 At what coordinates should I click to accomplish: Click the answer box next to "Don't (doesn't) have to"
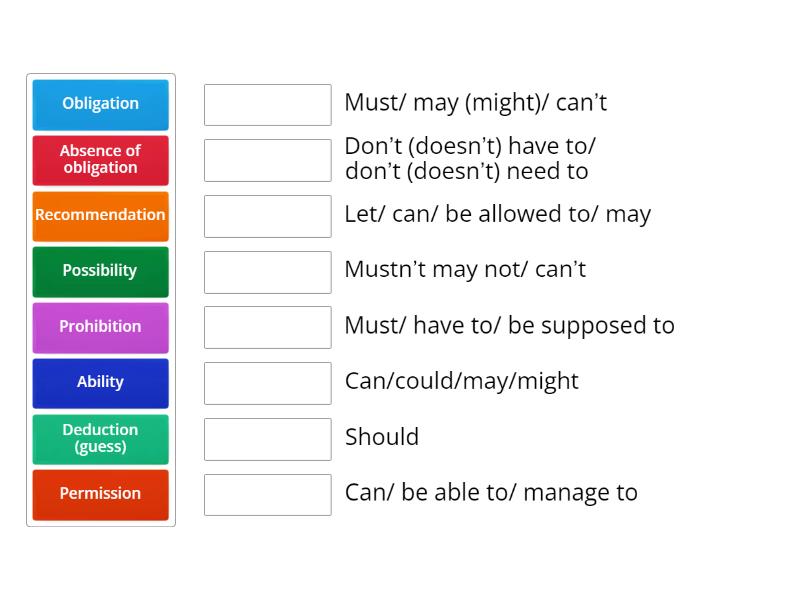coord(267,160)
